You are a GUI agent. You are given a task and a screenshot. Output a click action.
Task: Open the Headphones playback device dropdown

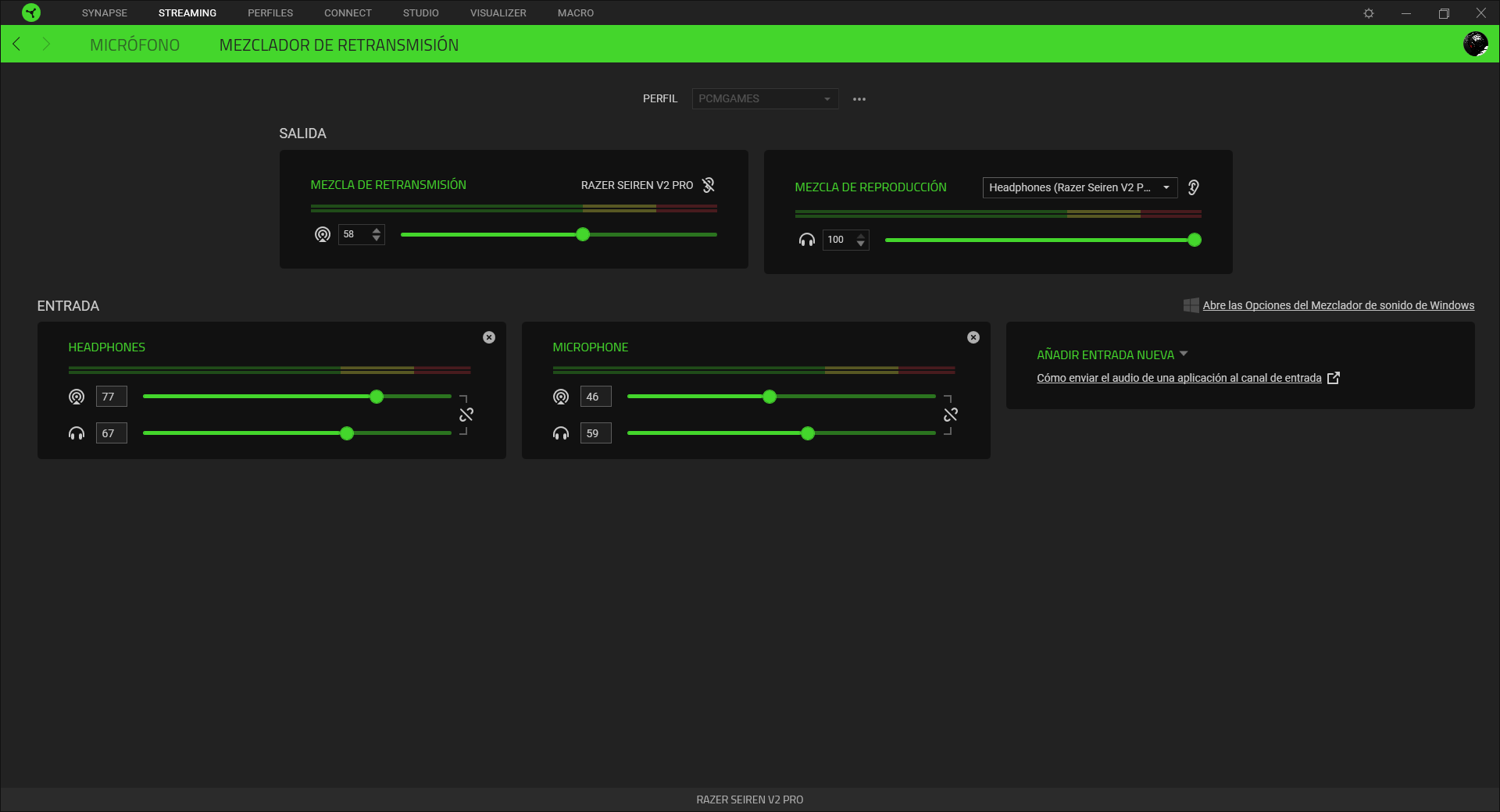1080,187
